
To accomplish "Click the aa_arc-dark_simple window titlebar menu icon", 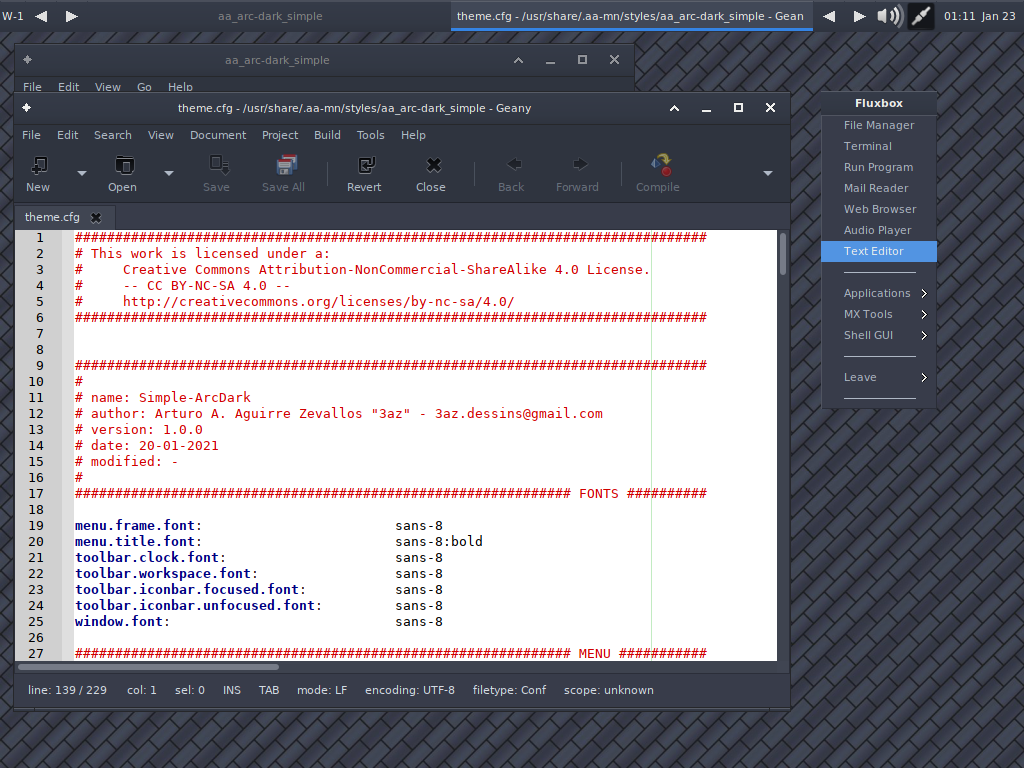I will (x=27, y=59).
